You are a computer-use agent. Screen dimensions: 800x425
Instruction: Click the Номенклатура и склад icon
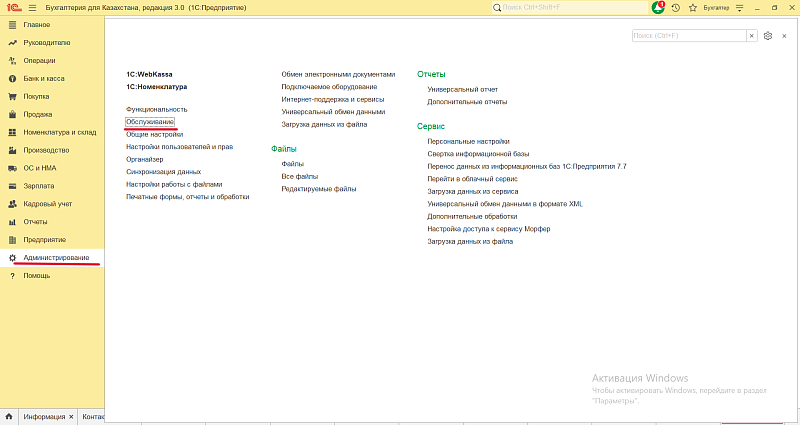12,132
